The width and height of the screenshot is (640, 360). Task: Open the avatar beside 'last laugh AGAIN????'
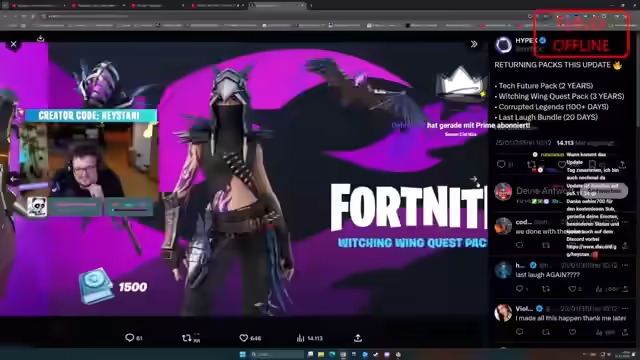[503, 270]
